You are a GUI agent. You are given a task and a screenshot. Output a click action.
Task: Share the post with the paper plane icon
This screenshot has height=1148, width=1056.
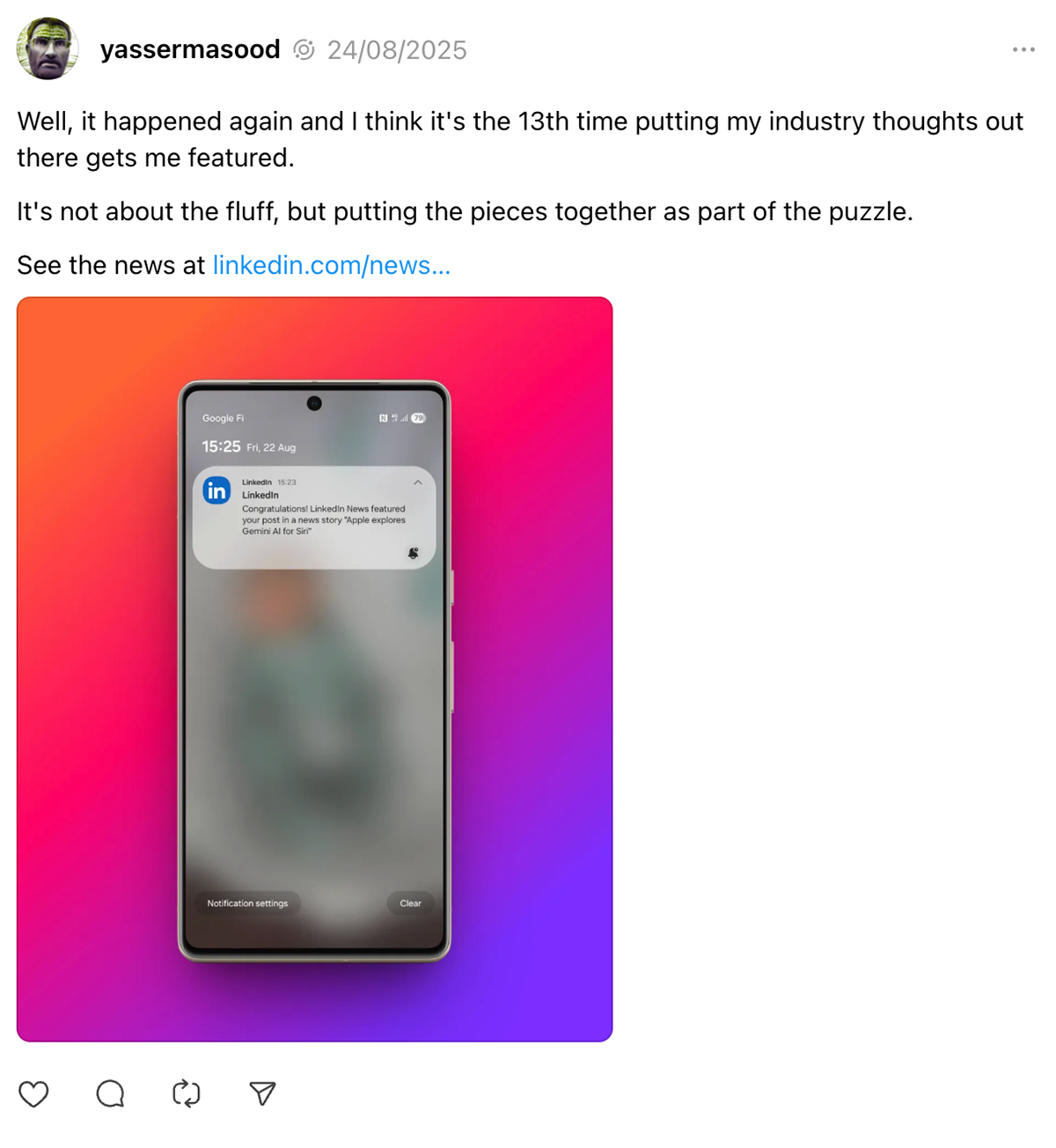(x=262, y=1093)
